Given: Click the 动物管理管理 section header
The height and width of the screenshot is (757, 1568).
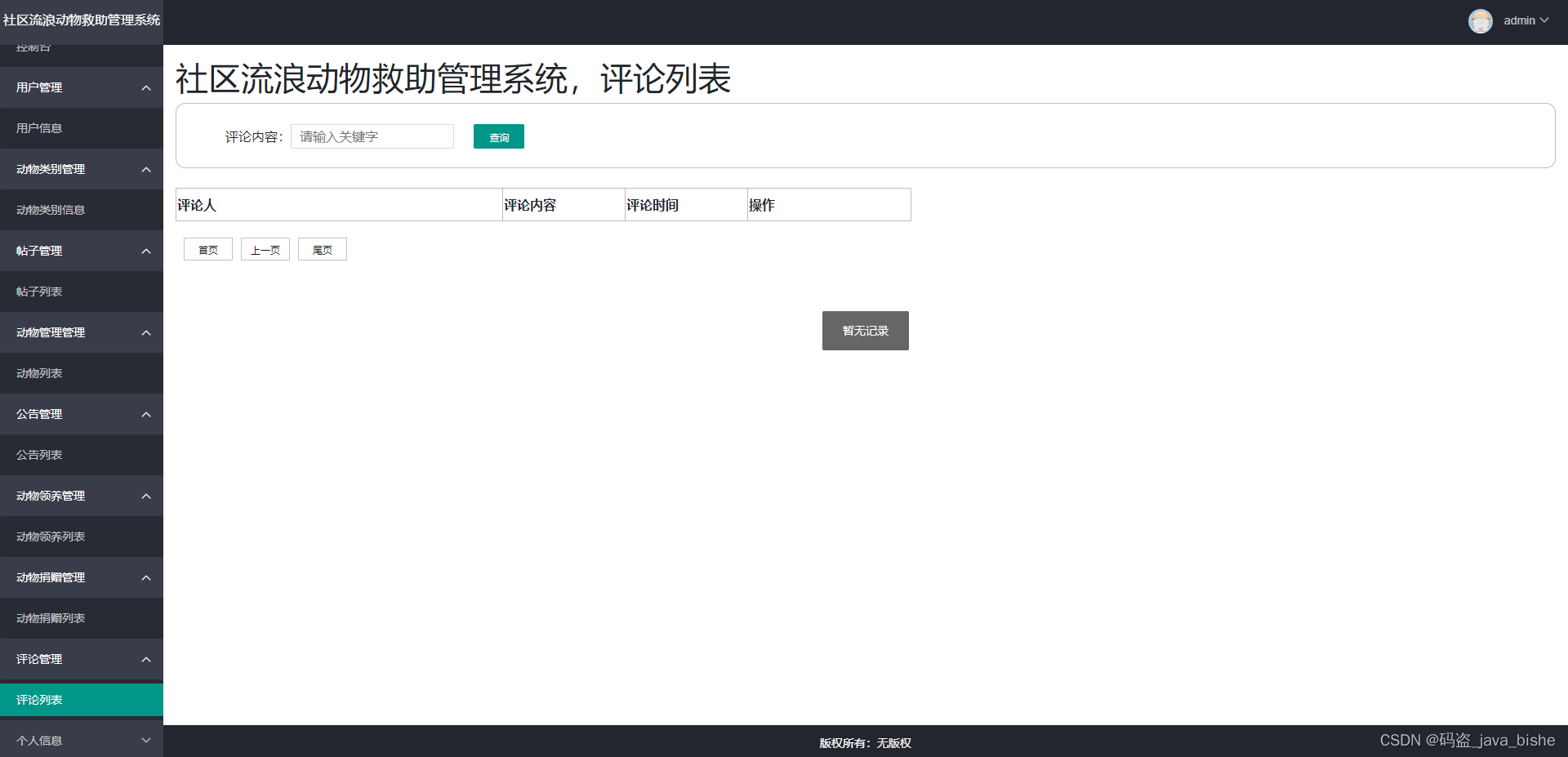Looking at the screenshot, I should click(82, 332).
